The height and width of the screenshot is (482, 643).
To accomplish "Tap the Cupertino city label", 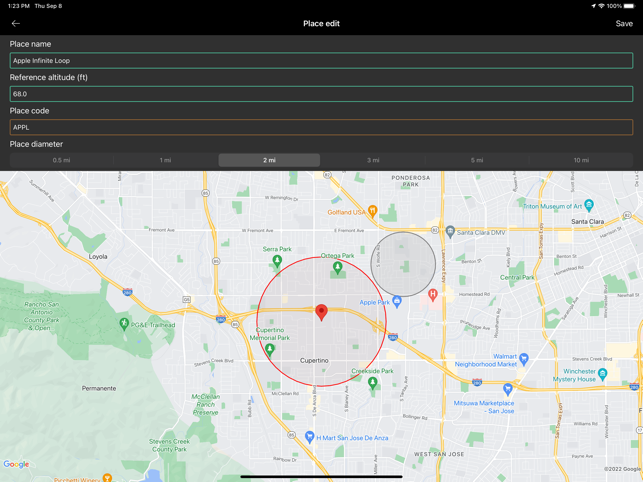I will point(314,361).
